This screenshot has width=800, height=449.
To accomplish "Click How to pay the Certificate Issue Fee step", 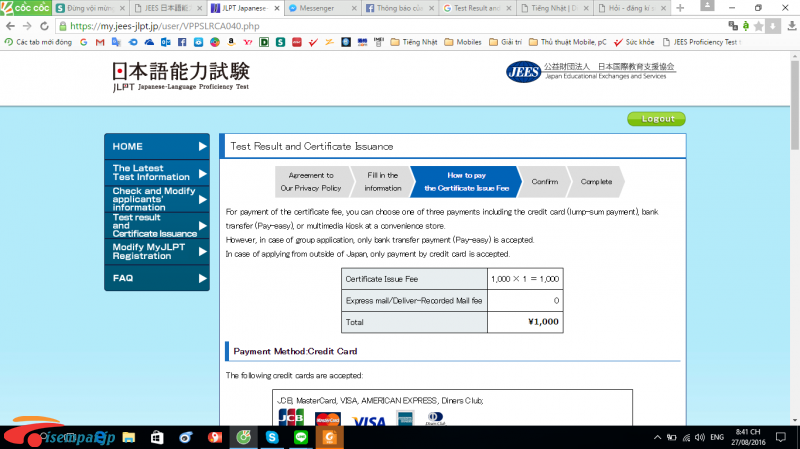I will pos(466,182).
